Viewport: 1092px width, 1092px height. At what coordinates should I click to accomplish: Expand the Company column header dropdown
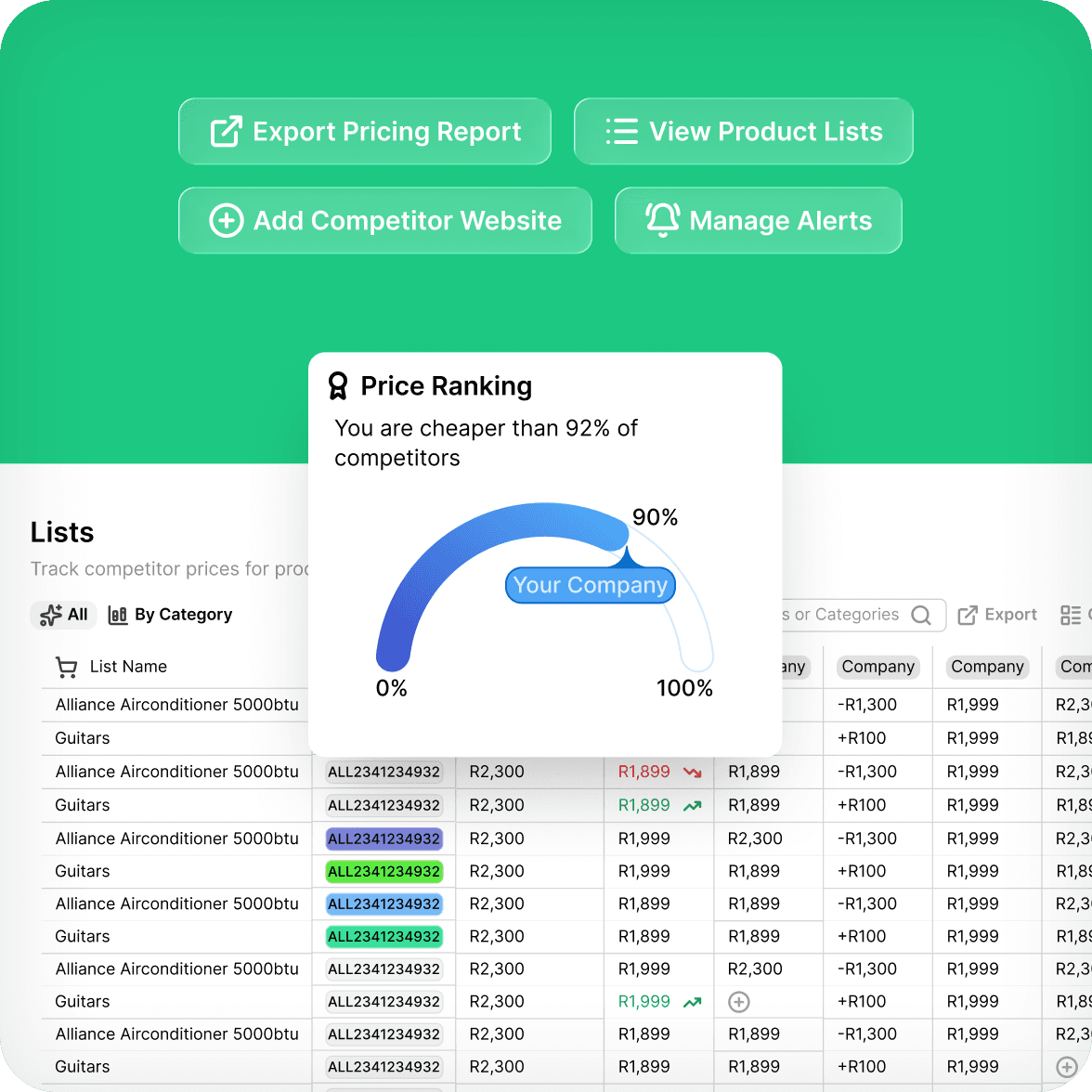878,667
